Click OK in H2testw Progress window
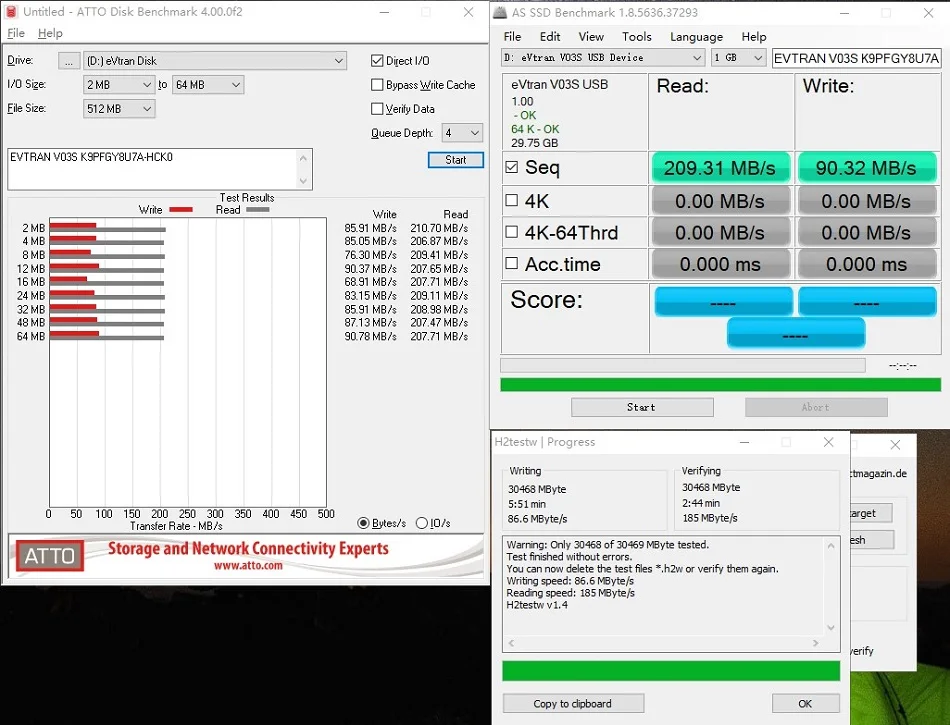Viewport: 950px width, 725px height. click(x=805, y=703)
